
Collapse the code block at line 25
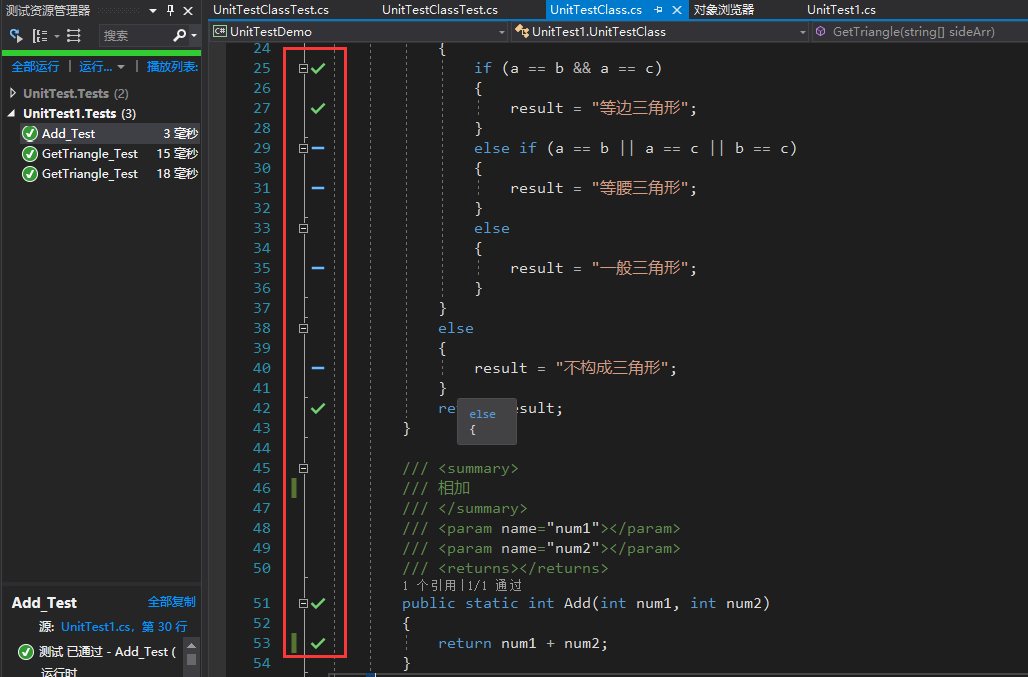(x=303, y=68)
